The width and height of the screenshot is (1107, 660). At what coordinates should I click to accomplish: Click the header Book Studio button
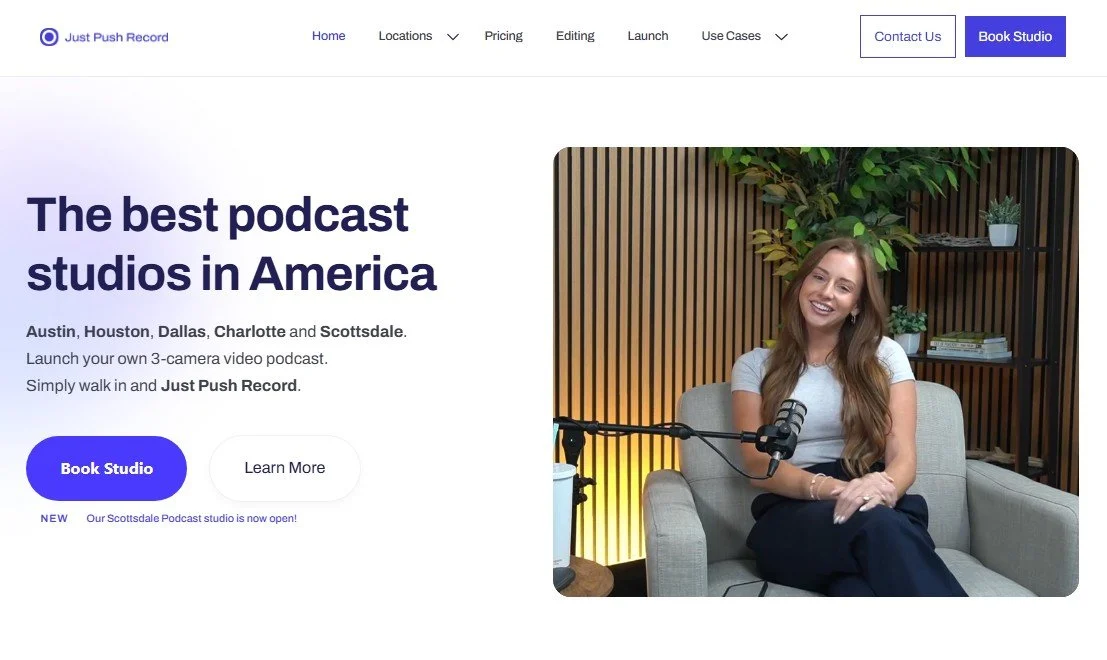1015,37
